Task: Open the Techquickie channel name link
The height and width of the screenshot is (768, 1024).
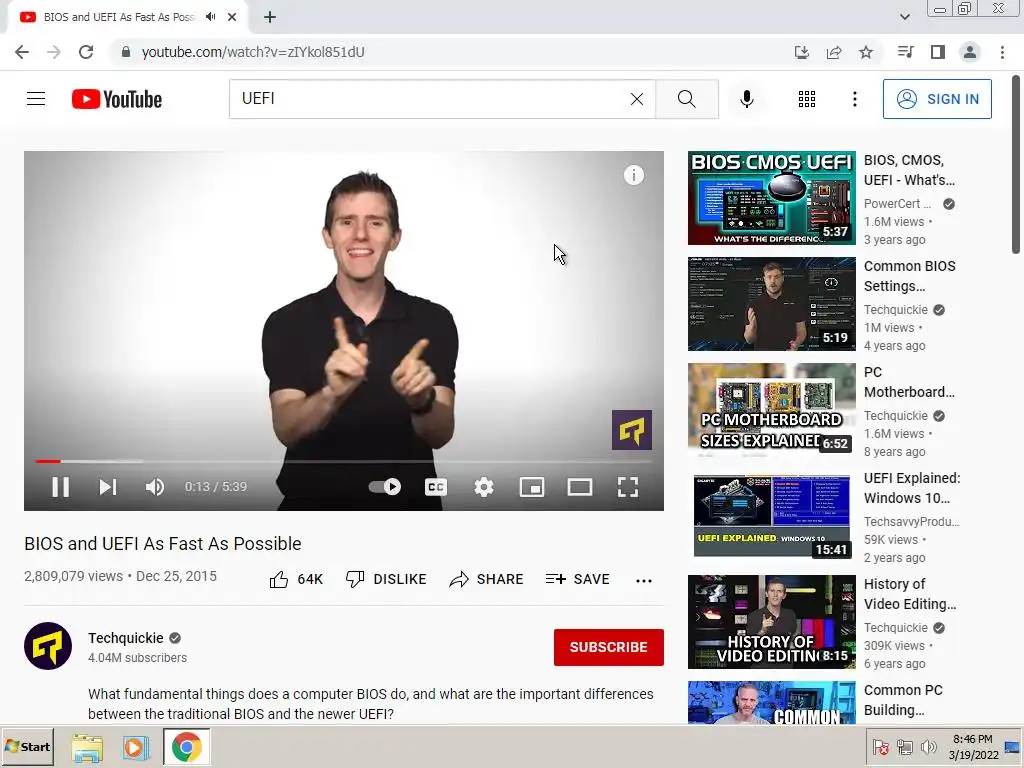Action: click(125, 638)
